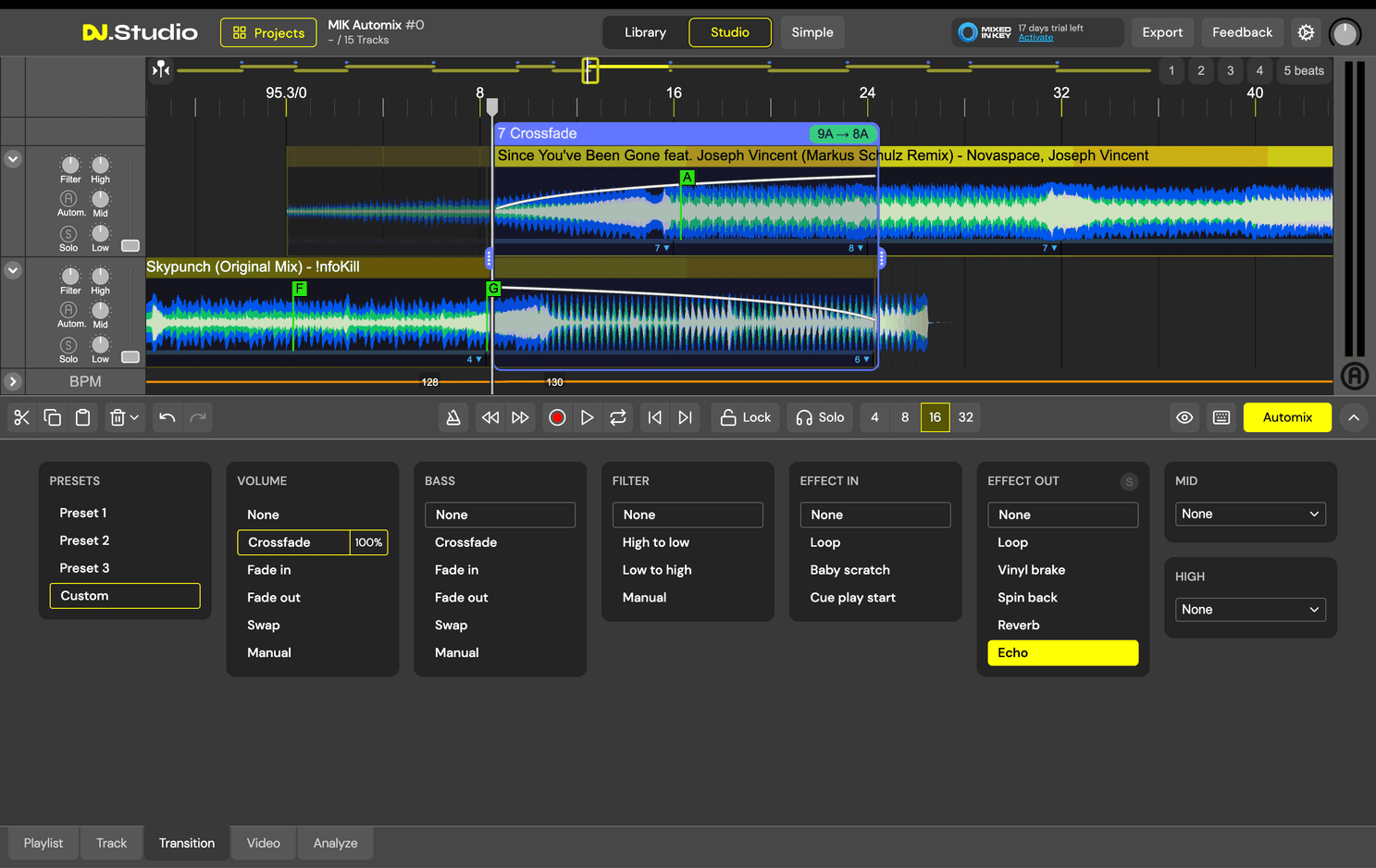
Task: Open the settings gear
Action: pos(1306,32)
